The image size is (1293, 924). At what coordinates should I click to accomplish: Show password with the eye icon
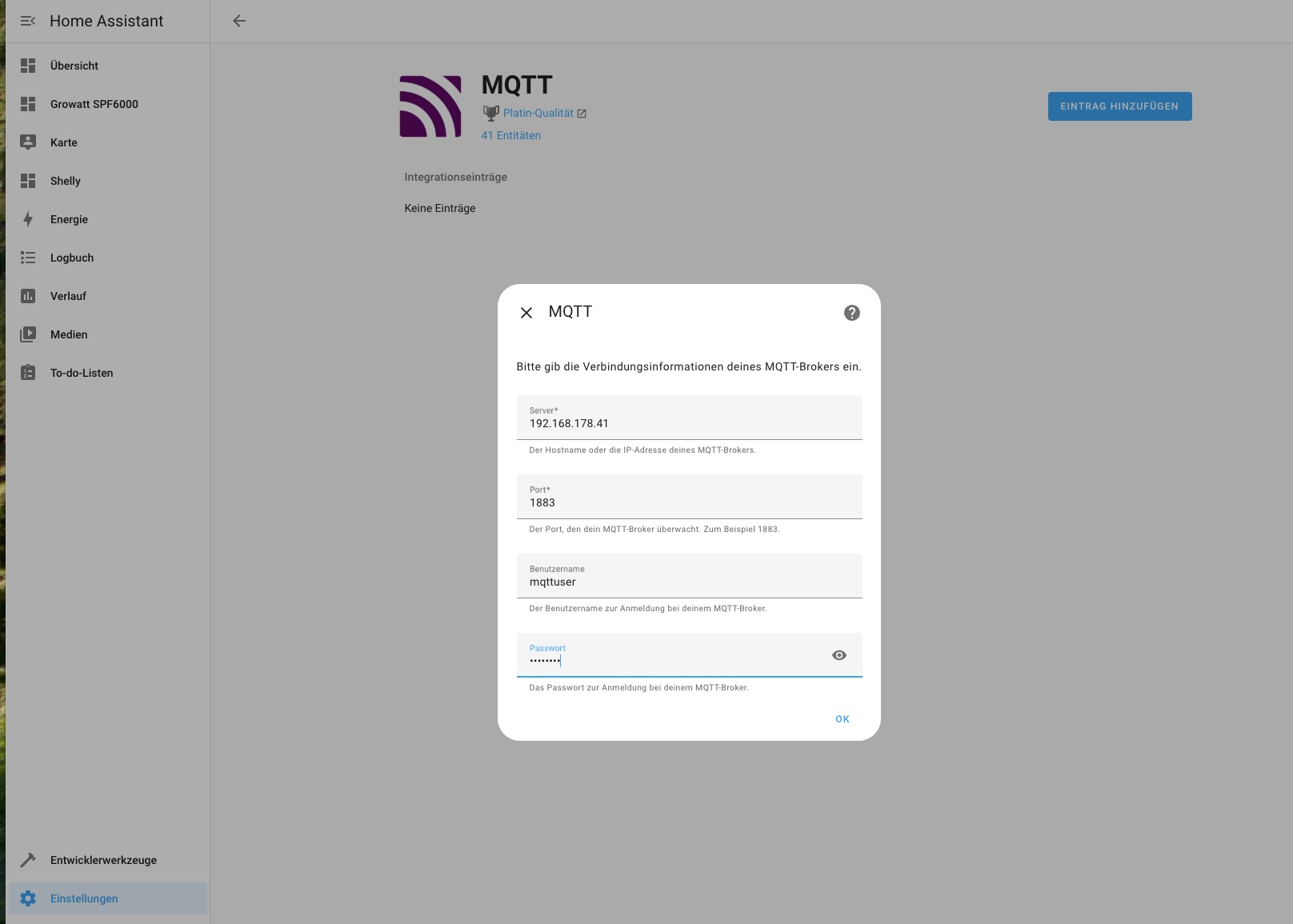coord(839,655)
